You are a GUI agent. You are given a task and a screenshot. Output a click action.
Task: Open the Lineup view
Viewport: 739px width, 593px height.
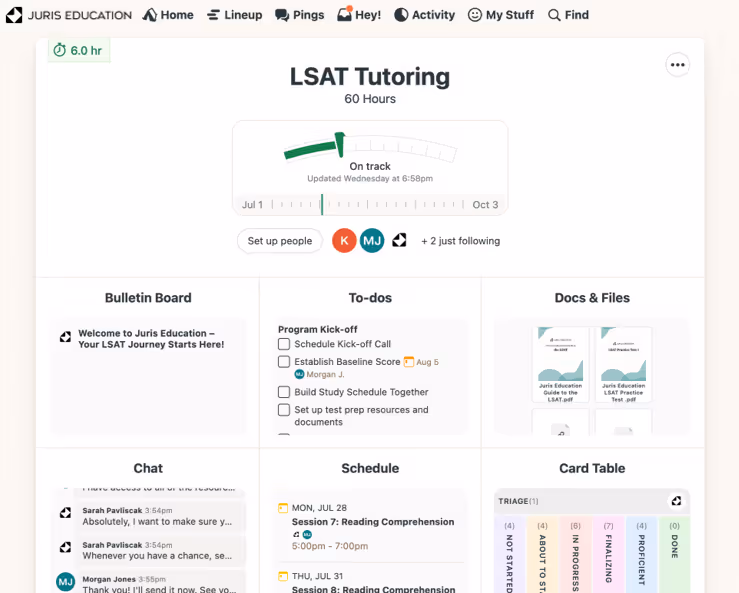pyautogui.click(x=235, y=15)
